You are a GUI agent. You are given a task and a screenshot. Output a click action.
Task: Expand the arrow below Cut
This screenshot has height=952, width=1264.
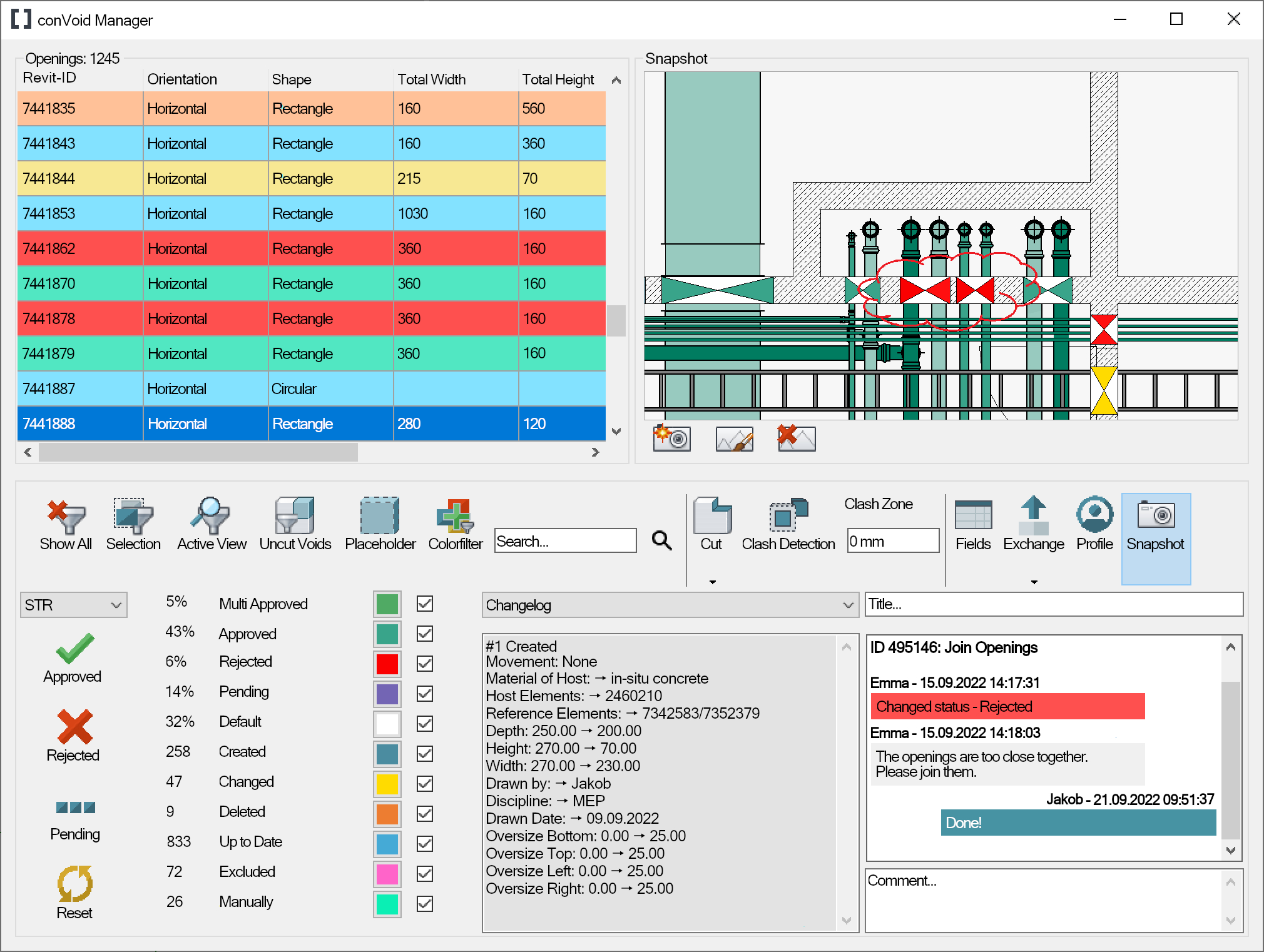(x=712, y=582)
